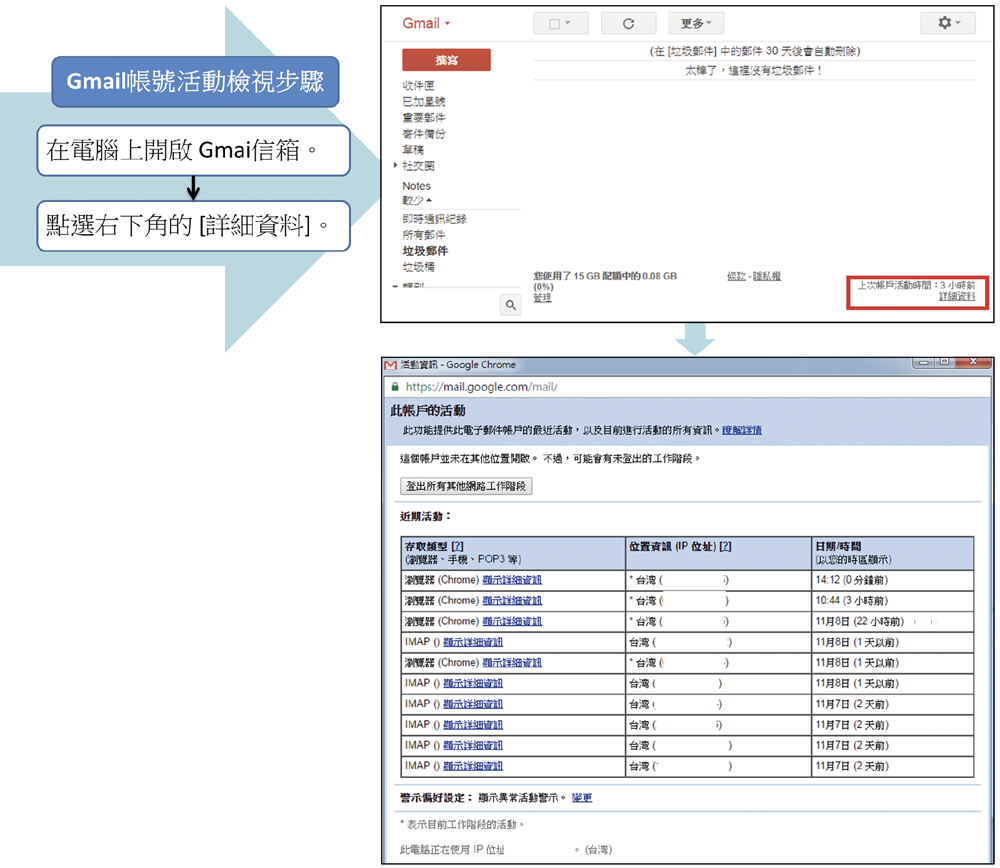Select the Notes label in sidebar
1000x868 pixels.
416,186
